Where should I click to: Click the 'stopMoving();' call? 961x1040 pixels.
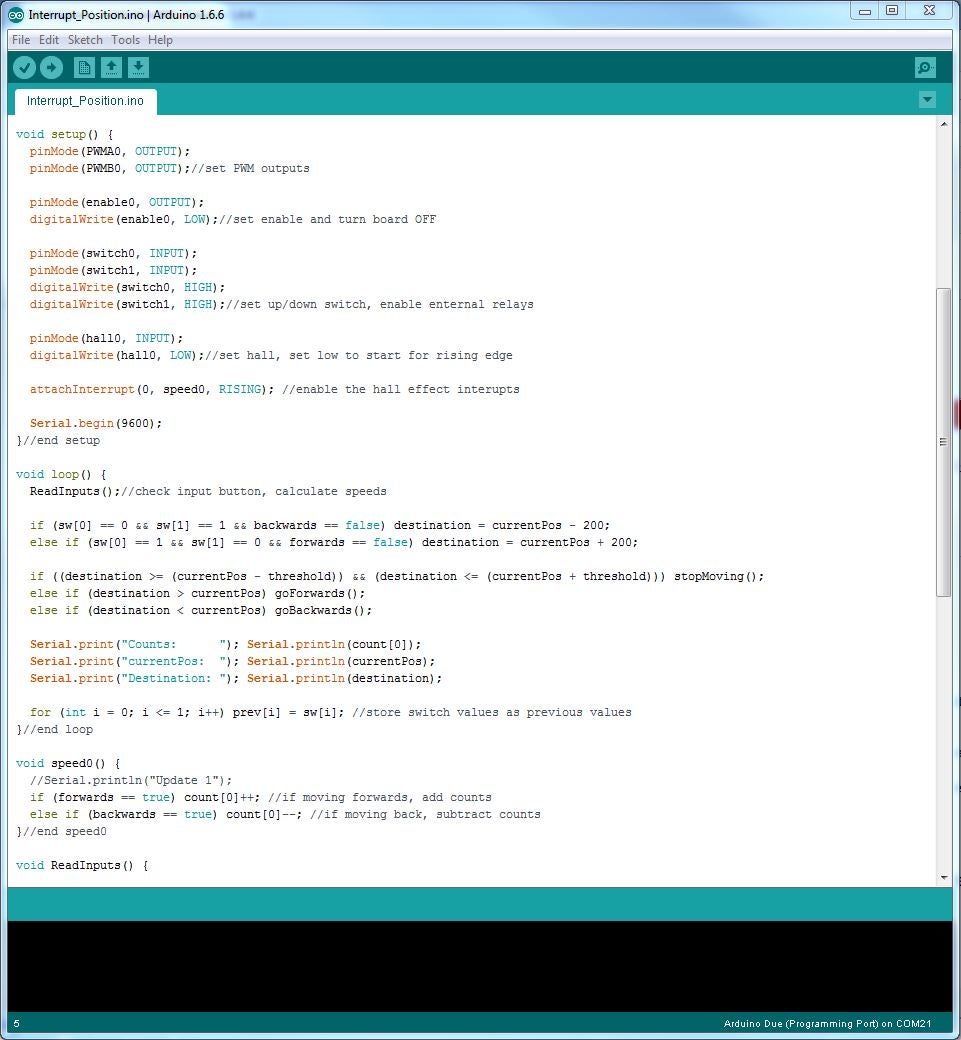tap(719, 576)
